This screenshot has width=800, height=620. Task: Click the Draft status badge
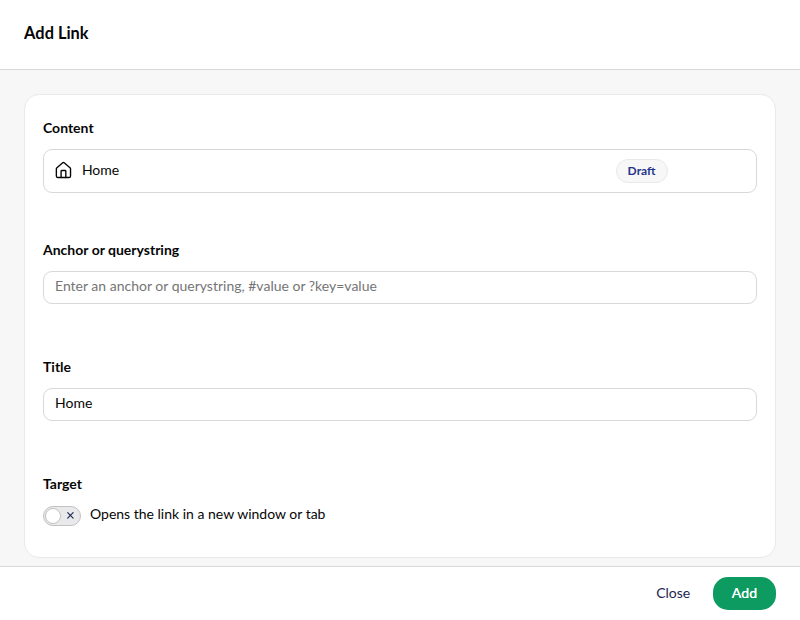point(641,171)
